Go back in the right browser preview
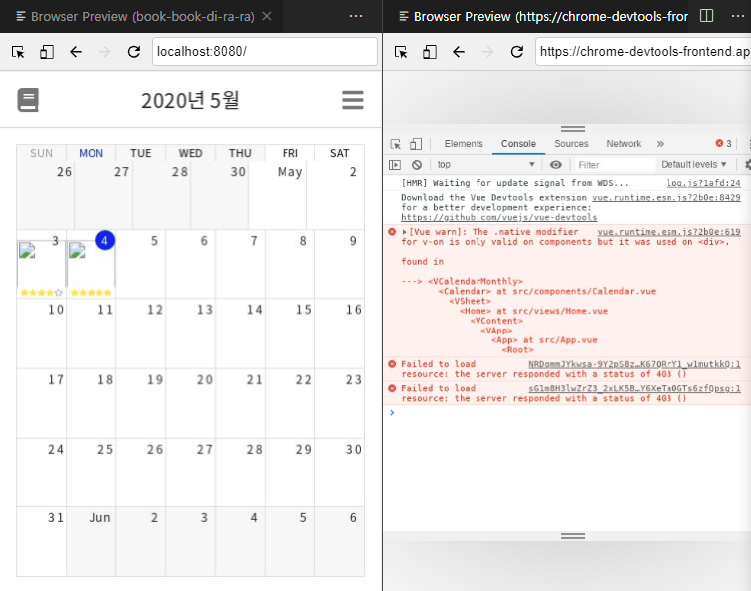This screenshot has width=751, height=591. tap(459, 52)
